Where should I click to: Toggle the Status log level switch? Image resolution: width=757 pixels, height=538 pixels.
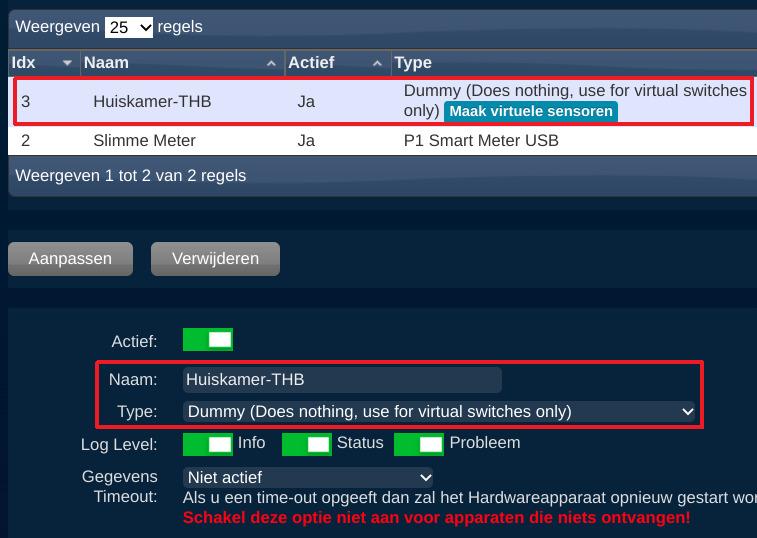307,444
